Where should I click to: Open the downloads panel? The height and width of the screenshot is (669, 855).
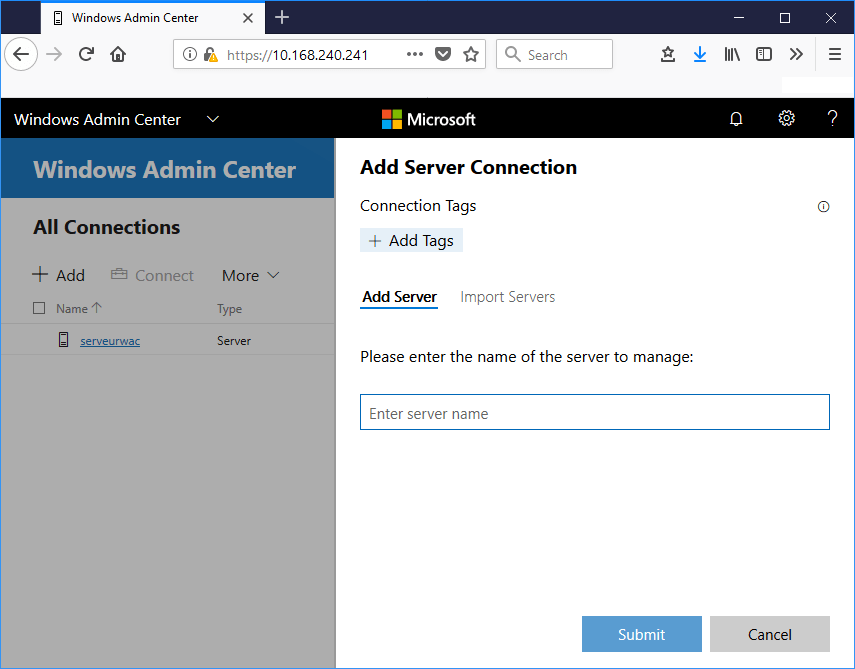[x=700, y=54]
